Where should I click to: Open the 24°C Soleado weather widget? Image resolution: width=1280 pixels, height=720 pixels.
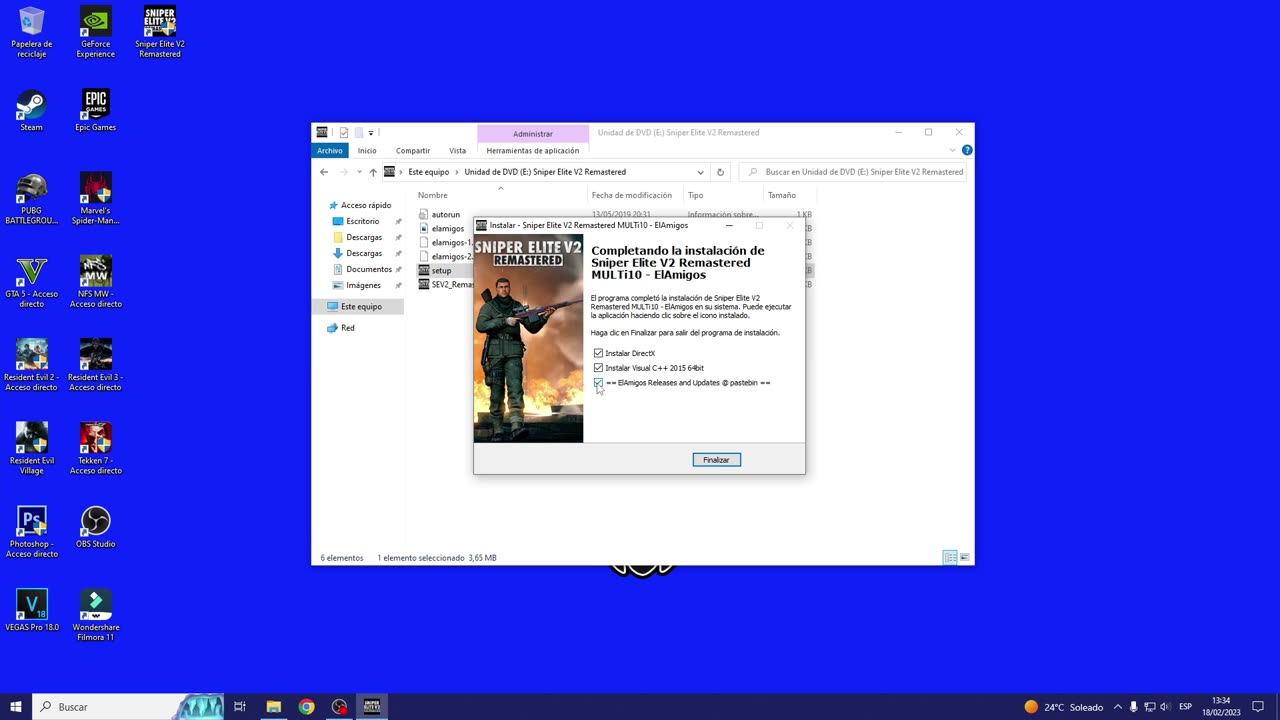[1064, 707]
